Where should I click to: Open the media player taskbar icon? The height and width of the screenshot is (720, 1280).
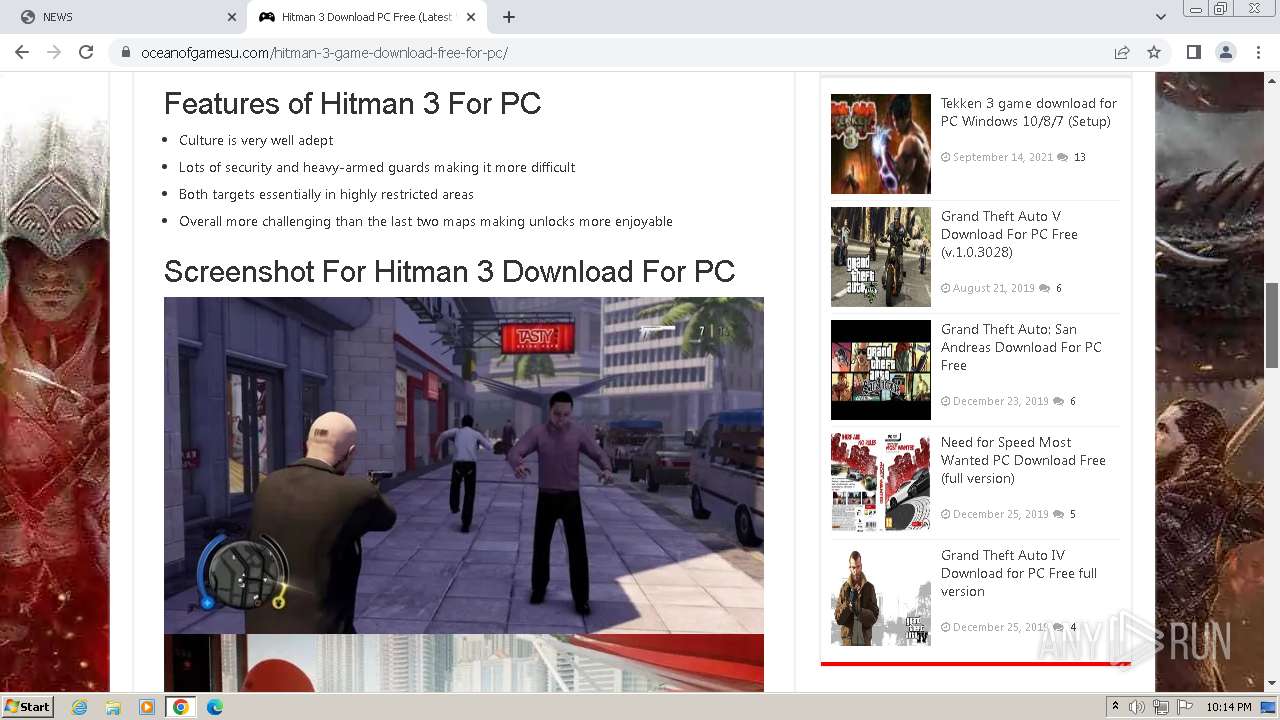[x=147, y=707]
